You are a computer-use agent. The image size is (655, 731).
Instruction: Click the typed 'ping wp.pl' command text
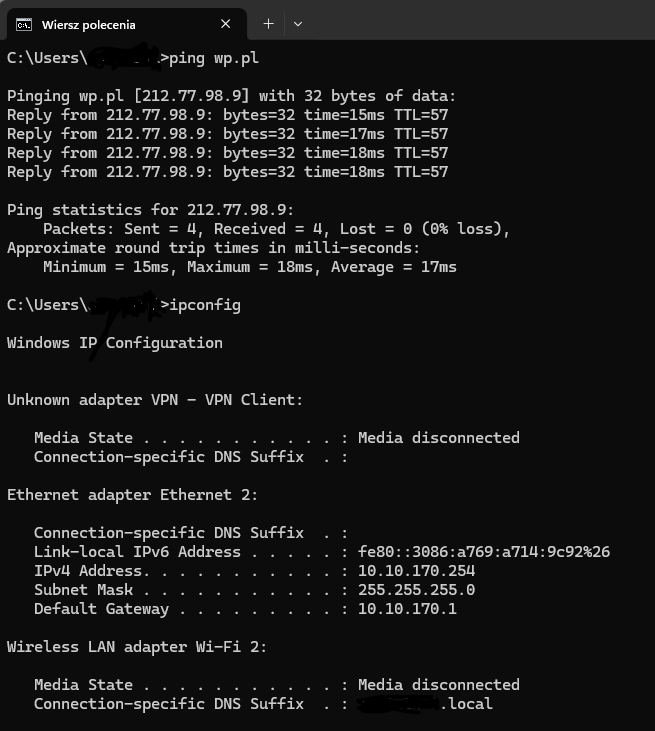214,58
